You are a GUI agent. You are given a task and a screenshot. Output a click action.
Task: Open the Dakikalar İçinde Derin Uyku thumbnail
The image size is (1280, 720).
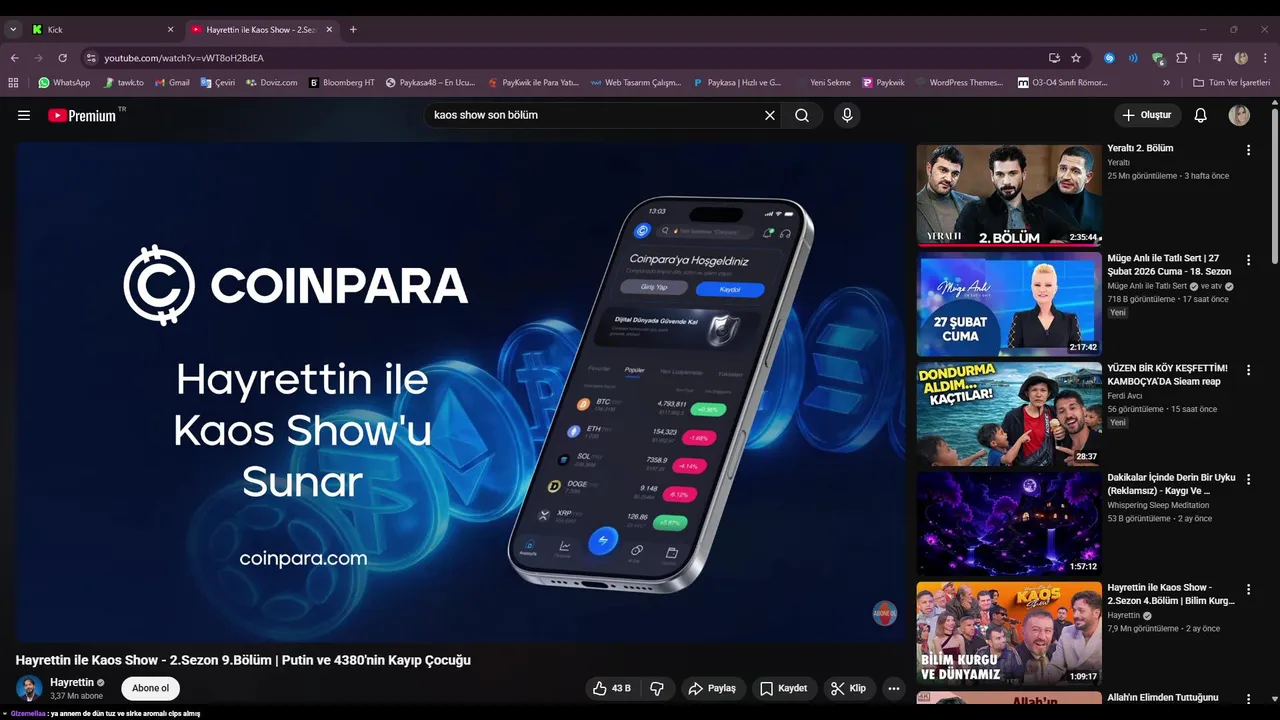(1009, 523)
